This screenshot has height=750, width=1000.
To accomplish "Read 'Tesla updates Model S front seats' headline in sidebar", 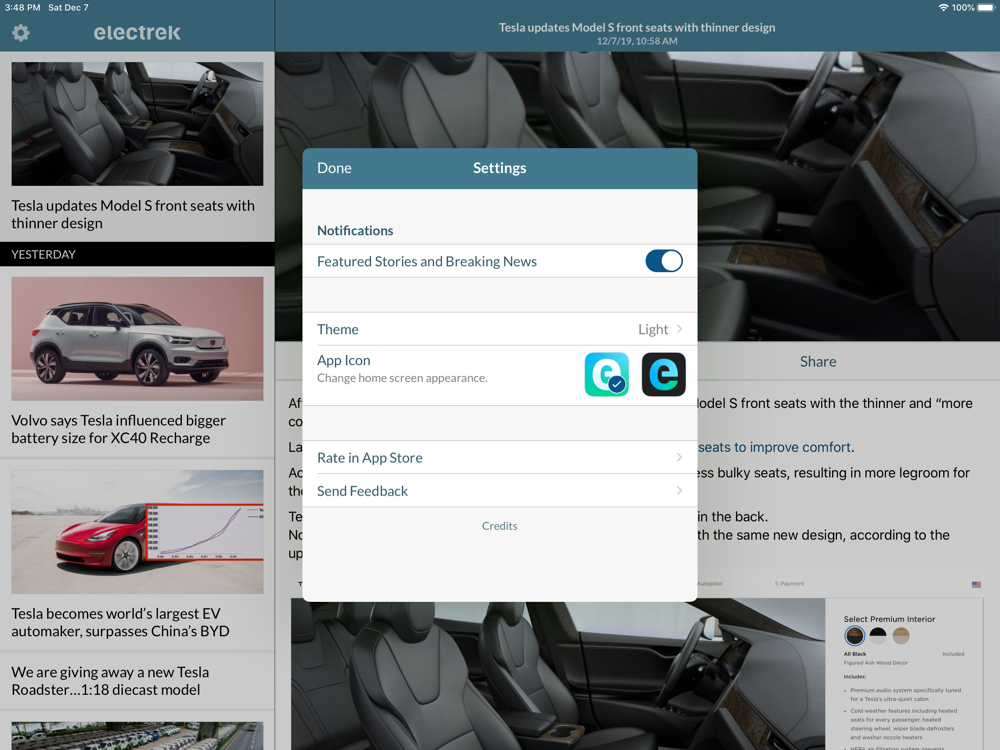I will (133, 214).
